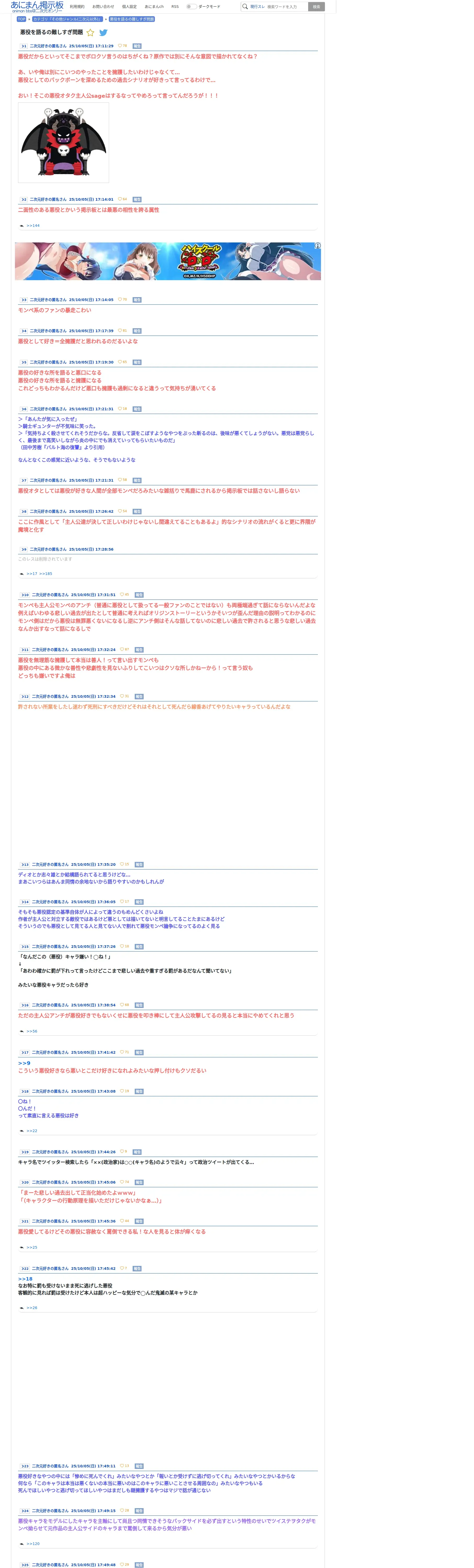Follow the >>185 reply link under post 9
This screenshot has width=474, height=1568.
point(46,574)
